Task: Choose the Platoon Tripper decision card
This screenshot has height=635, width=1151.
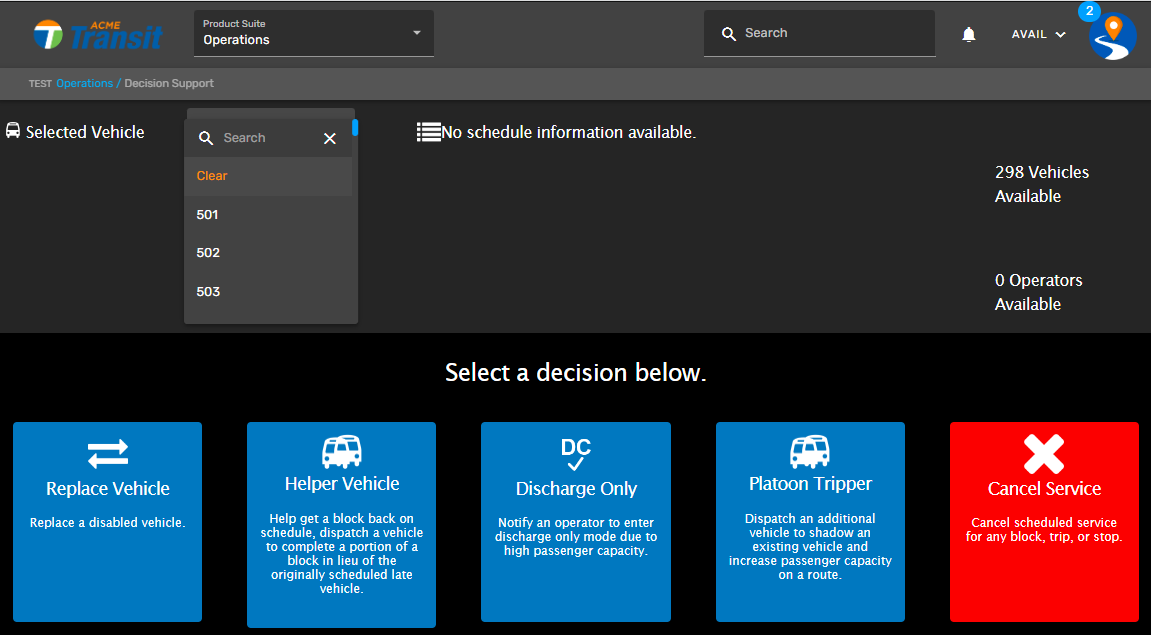Action: pyautogui.click(x=810, y=522)
